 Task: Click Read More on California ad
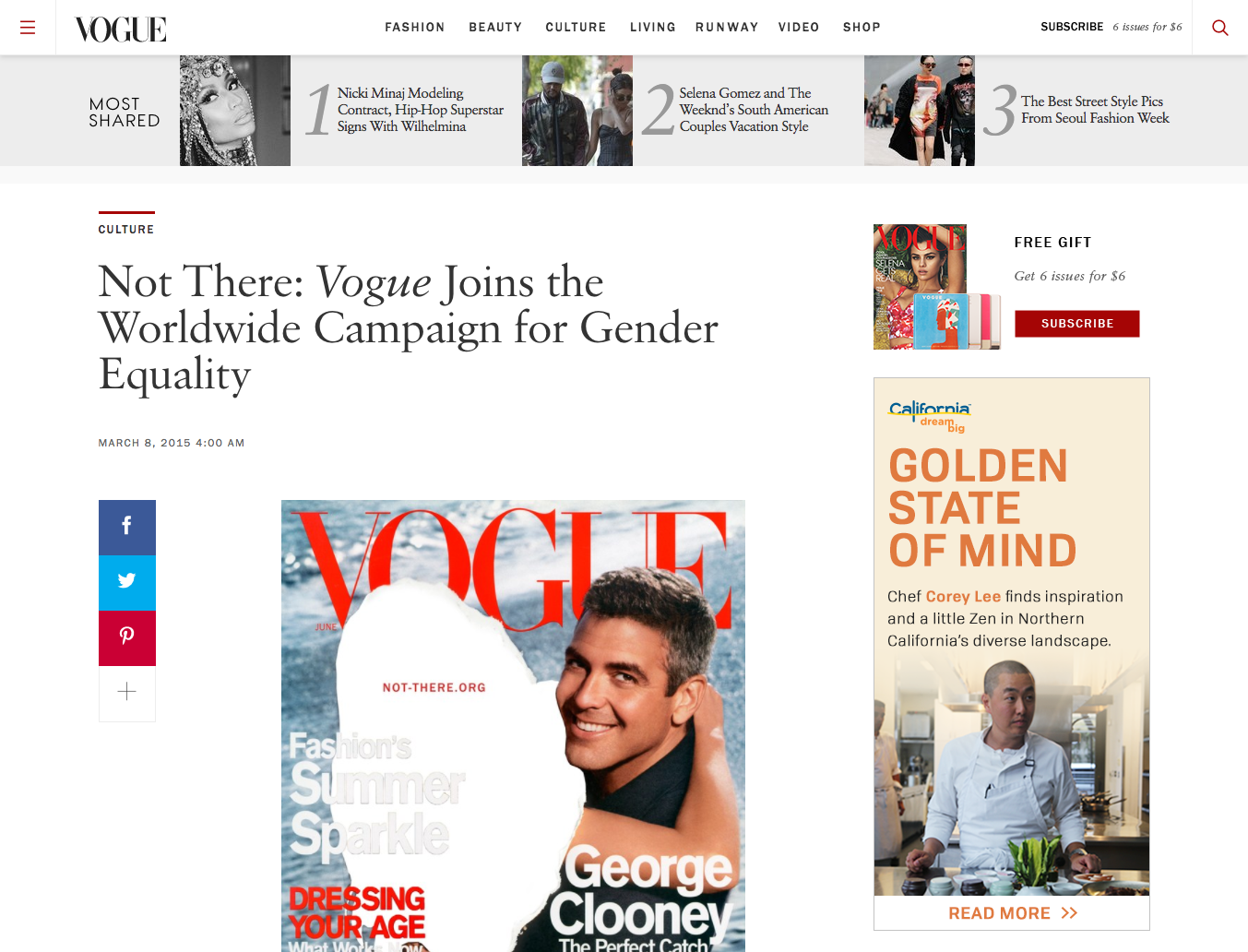coord(1013,913)
